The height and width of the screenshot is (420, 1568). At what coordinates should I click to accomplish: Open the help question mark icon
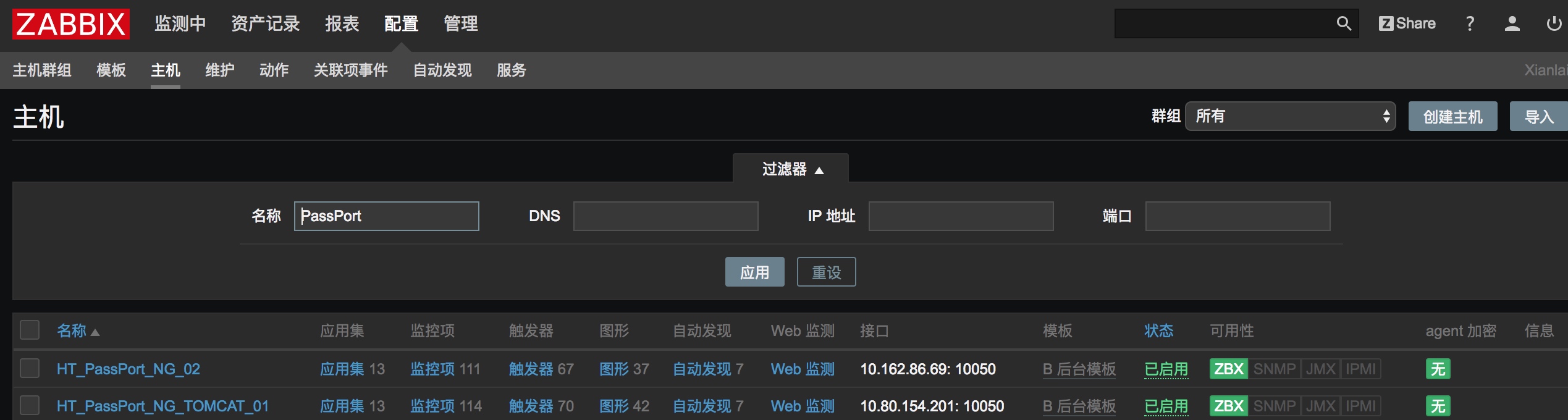click(1470, 24)
